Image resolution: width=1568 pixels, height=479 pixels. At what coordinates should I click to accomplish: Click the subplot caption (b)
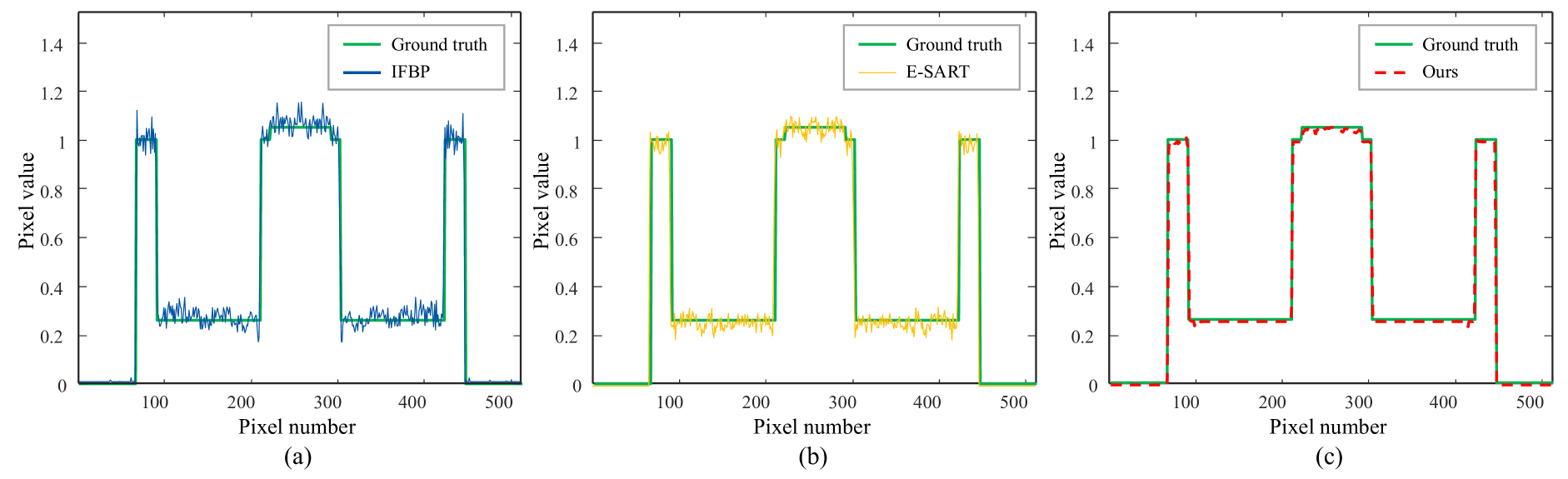tap(812, 457)
